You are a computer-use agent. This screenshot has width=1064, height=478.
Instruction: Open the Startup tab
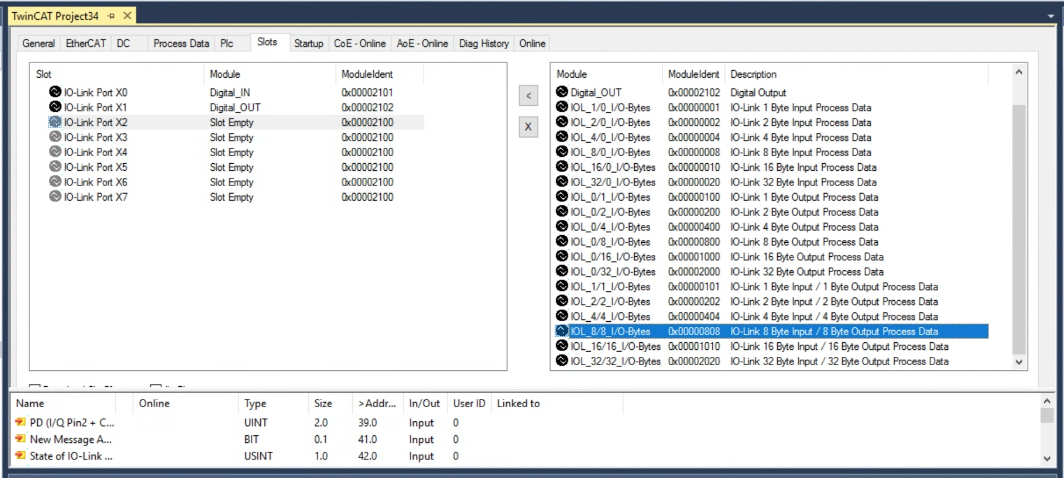[309, 43]
